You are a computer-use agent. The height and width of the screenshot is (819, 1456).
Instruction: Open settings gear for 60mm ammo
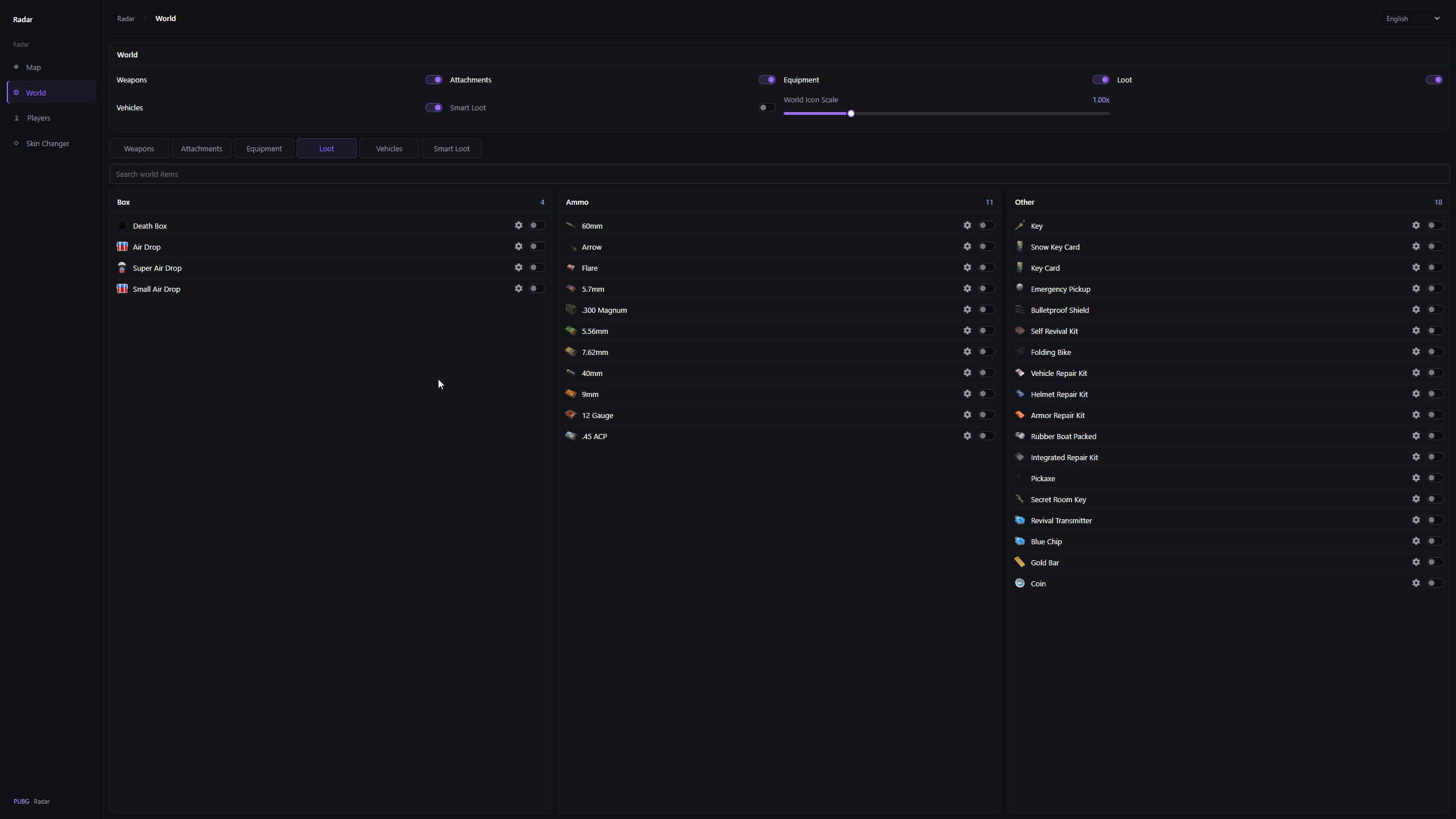pos(967,225)
